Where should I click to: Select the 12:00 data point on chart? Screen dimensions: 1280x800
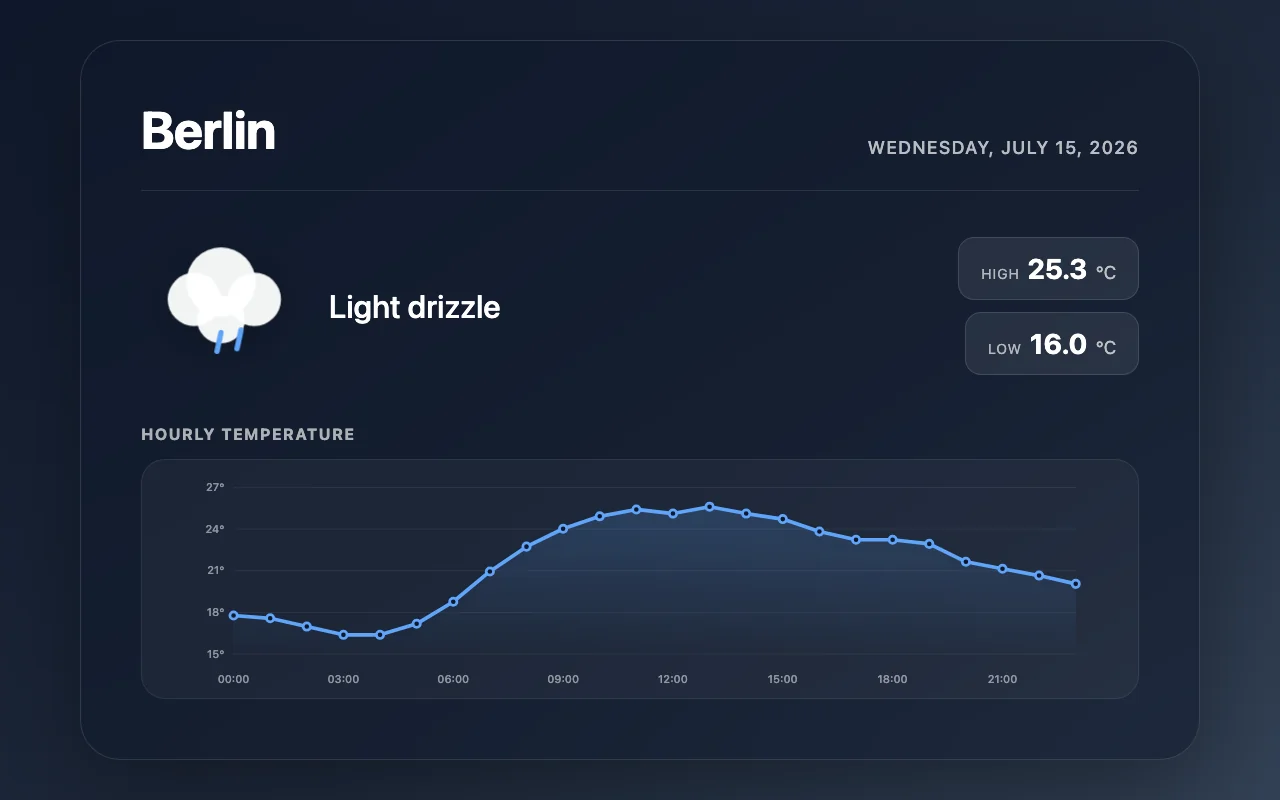click(673, 513)
